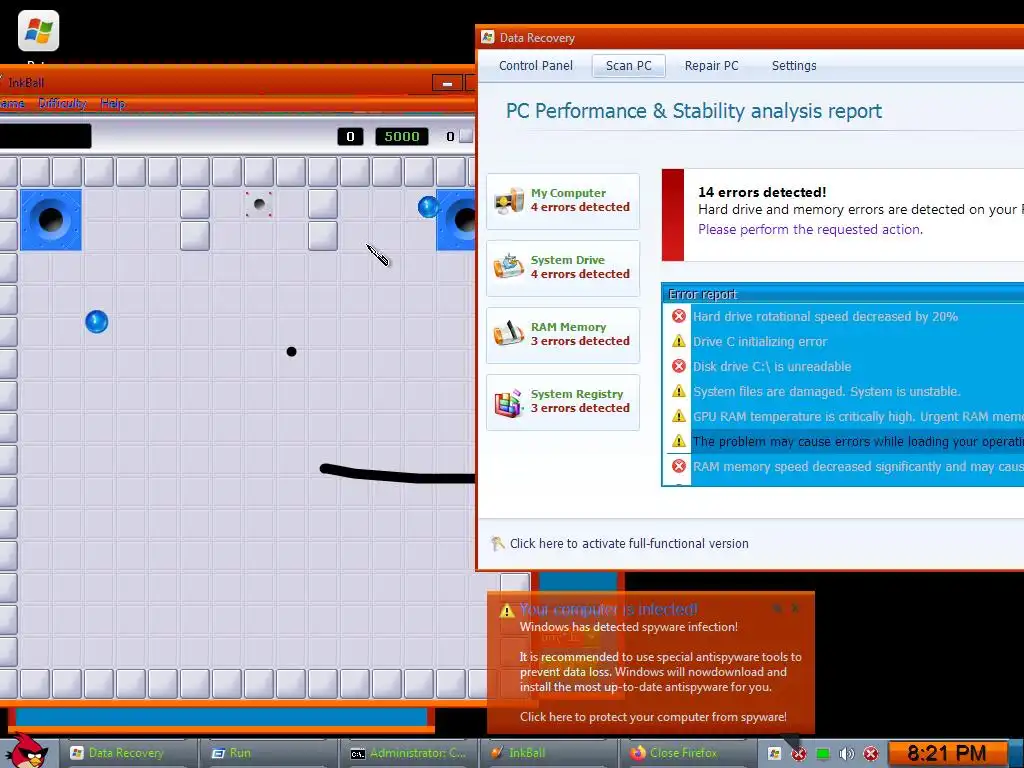Open the RAM Memory errors card icon
This screenshot has width=1024, height=768.
(509, 334)
